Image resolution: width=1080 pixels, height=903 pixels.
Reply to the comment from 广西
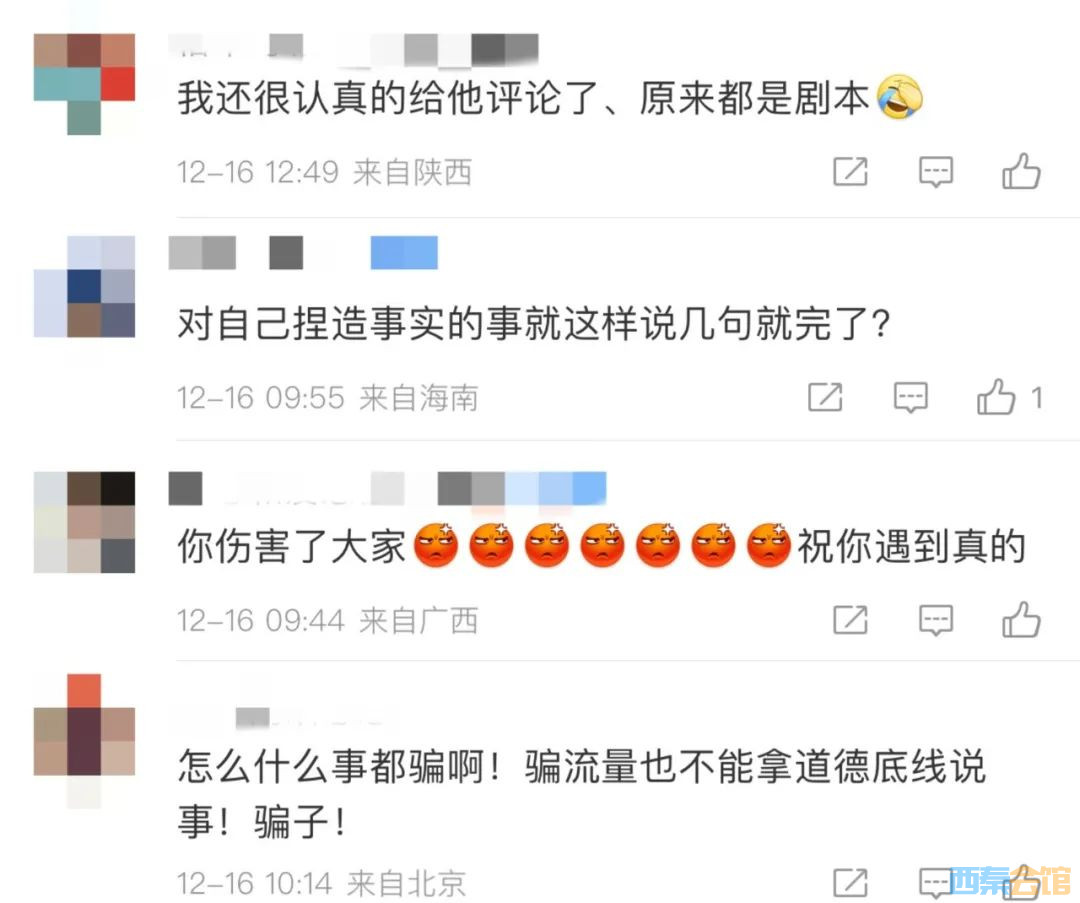pos(936,620)
